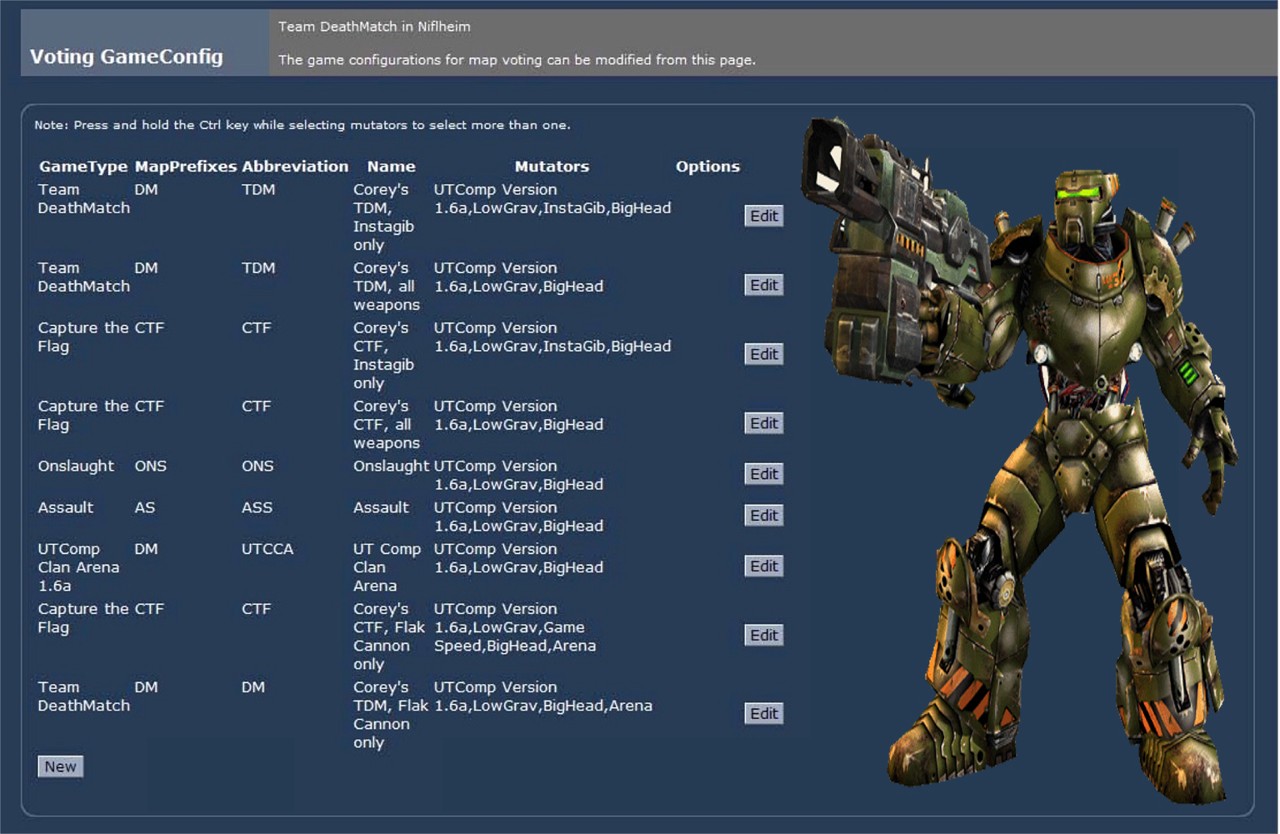Edit Corey's TDM, Flak Cannon only config
Screen dimensions: 1280x834
click(764, 714)
